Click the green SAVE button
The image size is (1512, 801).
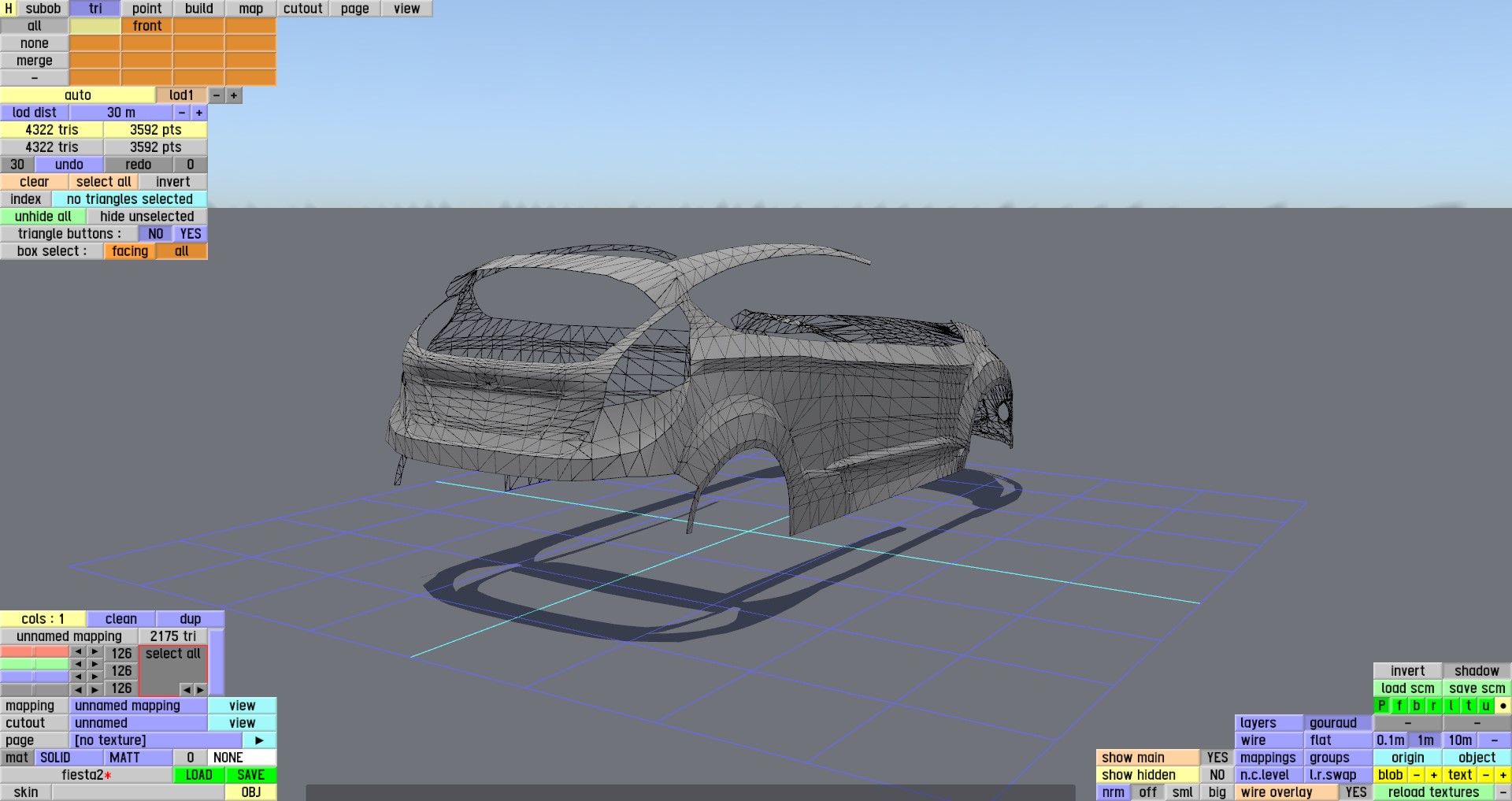(x=251, y=775)
